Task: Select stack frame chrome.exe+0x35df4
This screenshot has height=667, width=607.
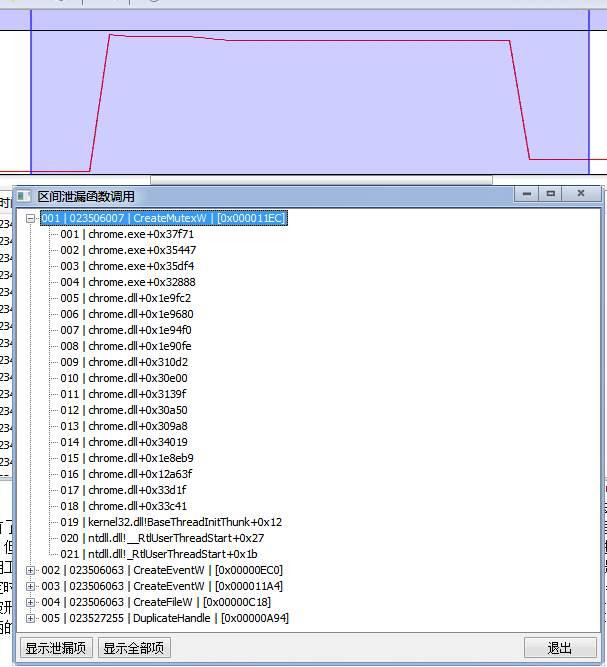Action: click(127, 266)
